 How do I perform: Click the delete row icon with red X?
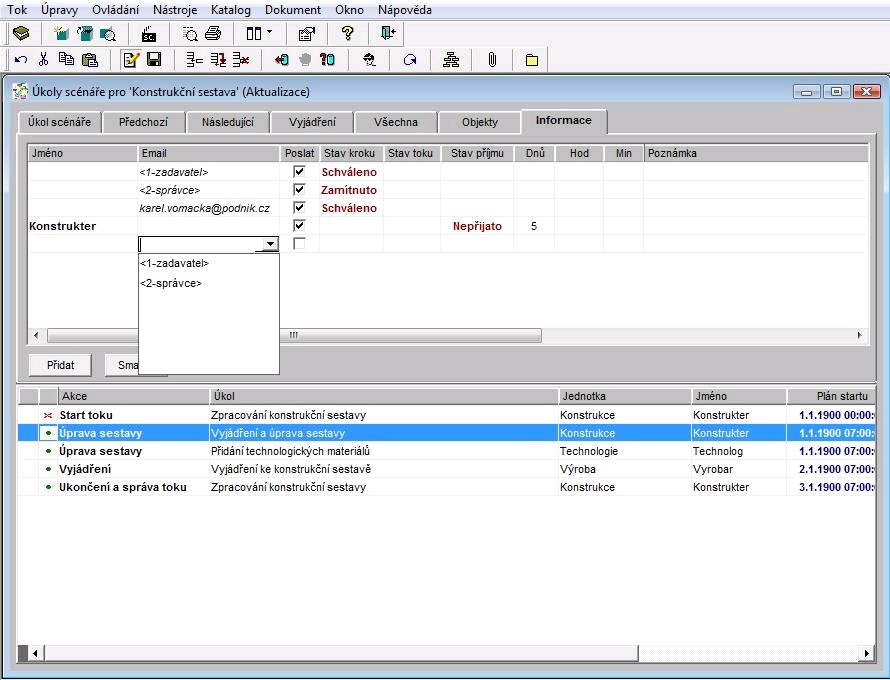241,60
